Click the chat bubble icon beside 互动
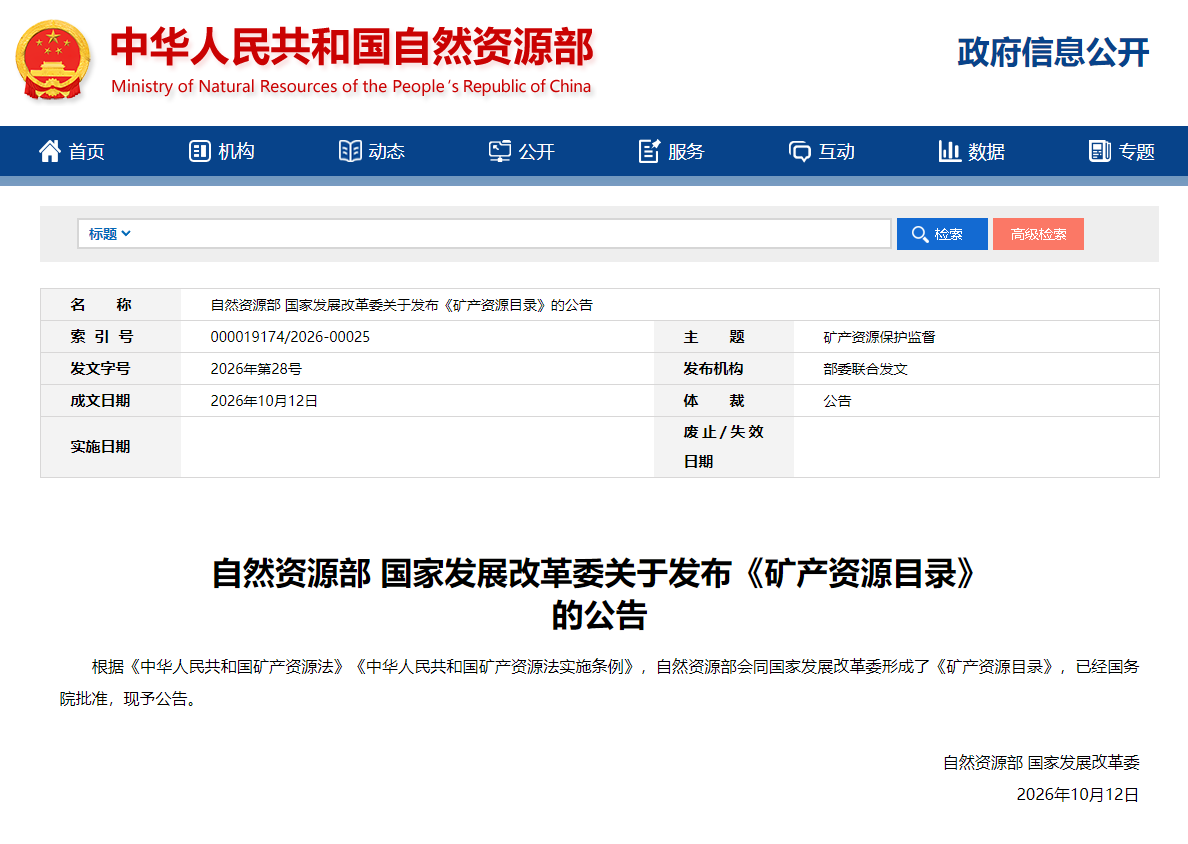This screenshot has height=844, width=1188. pos(799,152)
